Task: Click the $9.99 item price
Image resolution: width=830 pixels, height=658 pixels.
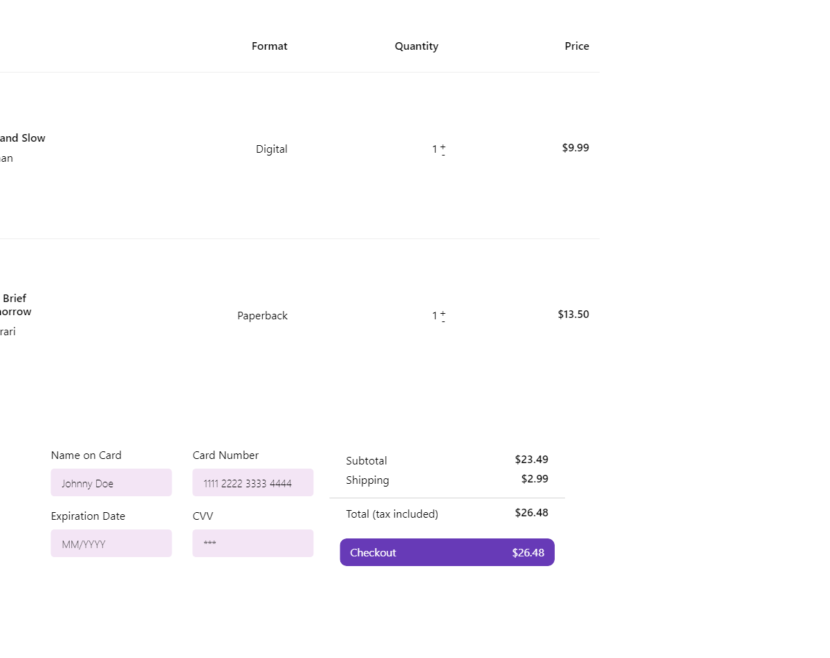Action: point(575,148)
